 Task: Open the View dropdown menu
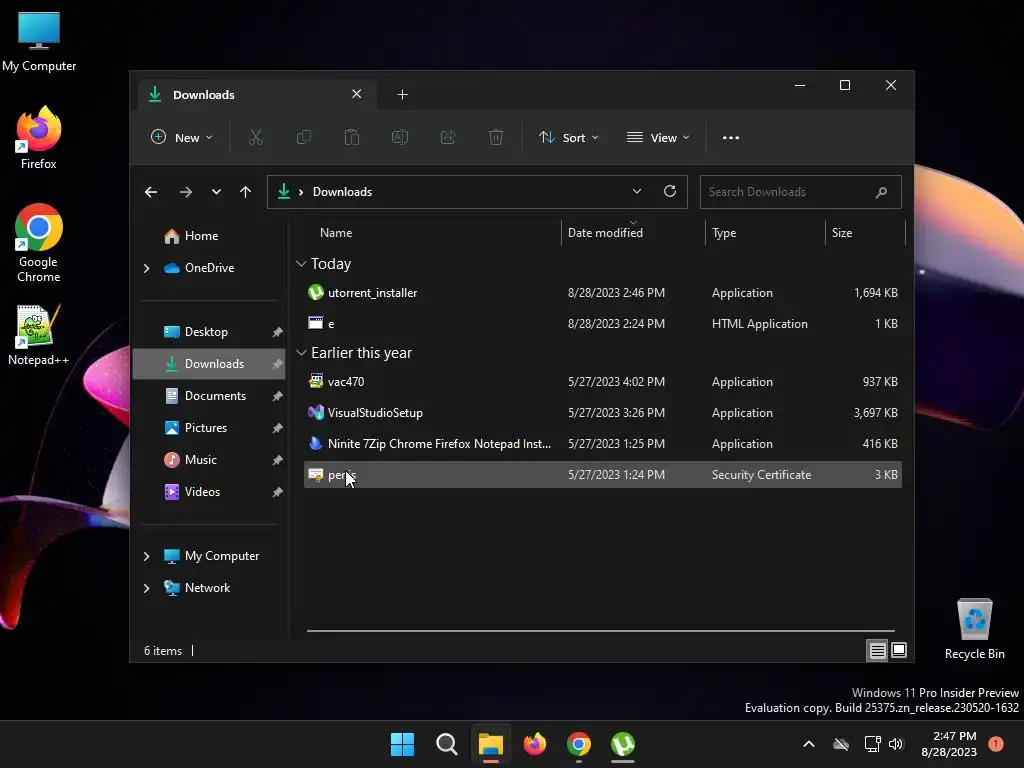tap(658, 138)
